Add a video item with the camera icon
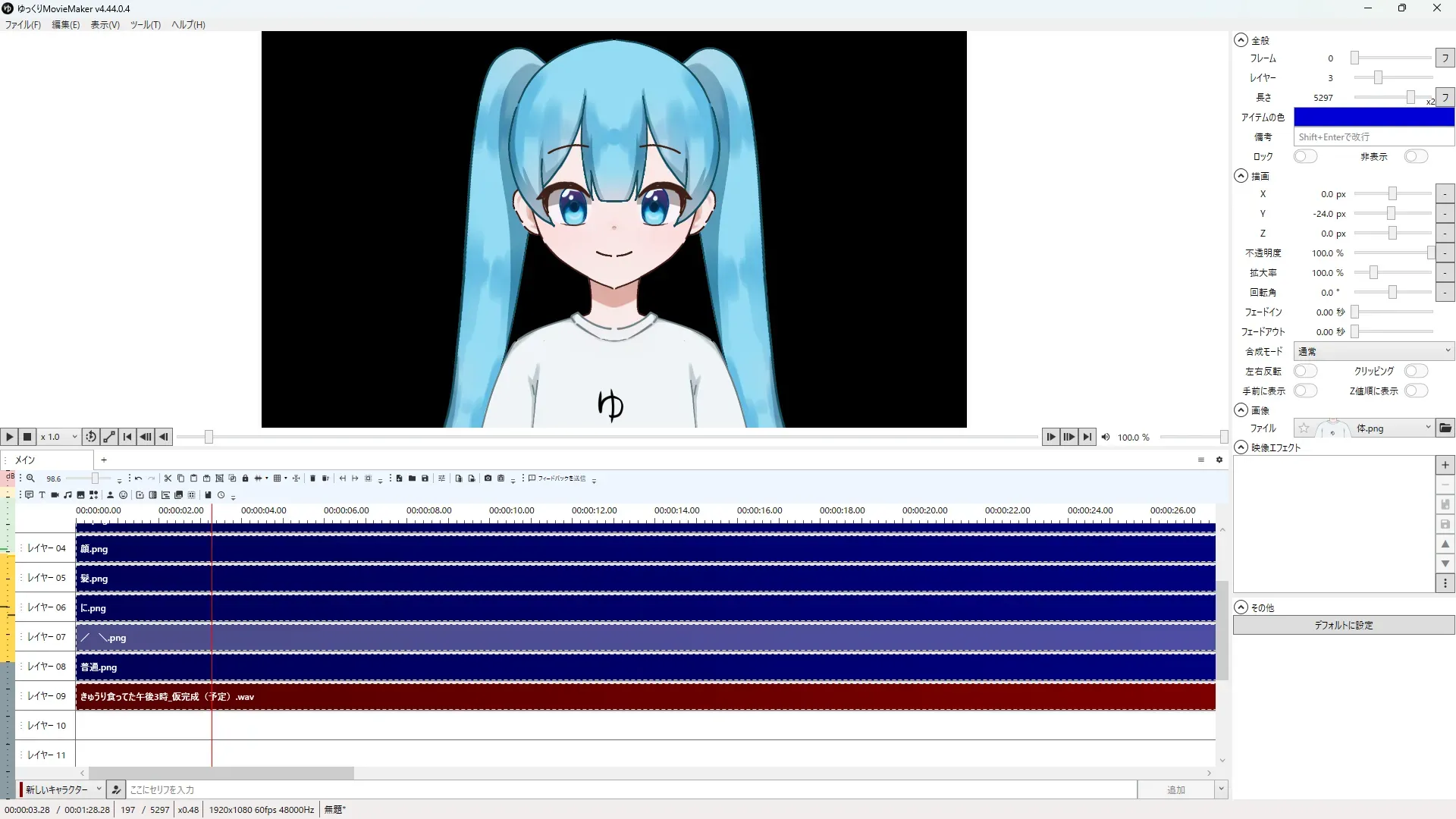 coord(55,495)
